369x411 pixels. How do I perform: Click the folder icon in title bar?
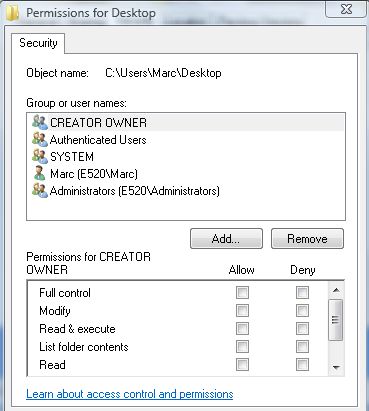coord(13,13)
